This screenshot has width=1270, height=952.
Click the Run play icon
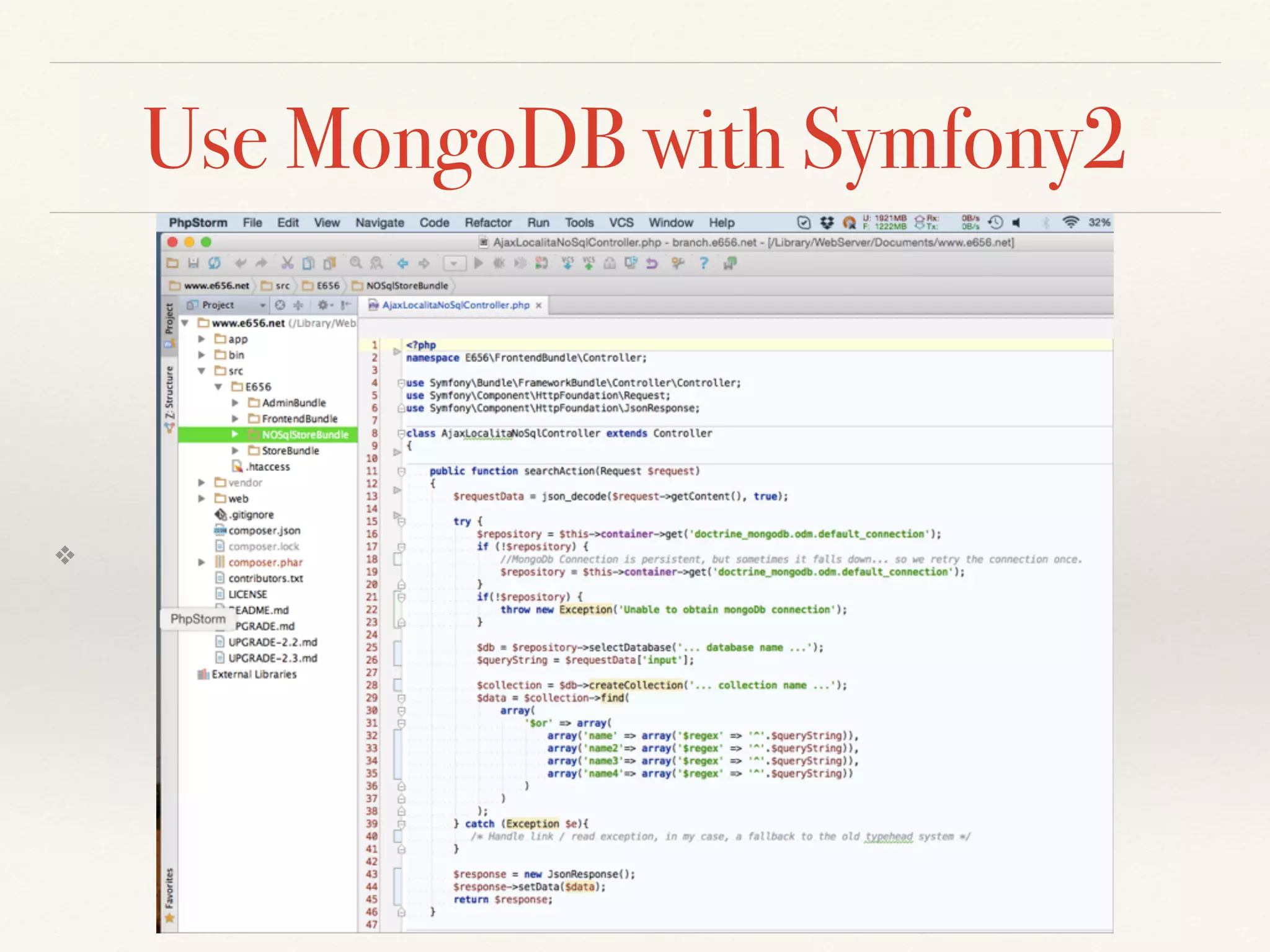[x=478, y=263]
